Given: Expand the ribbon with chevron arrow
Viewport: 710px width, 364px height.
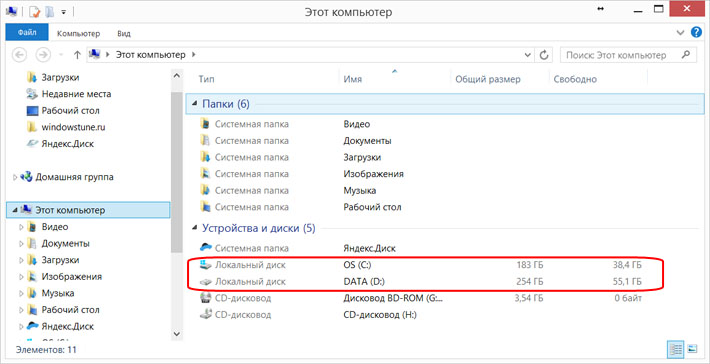Looking at the screenshot, I should click(x=681, y=33).
